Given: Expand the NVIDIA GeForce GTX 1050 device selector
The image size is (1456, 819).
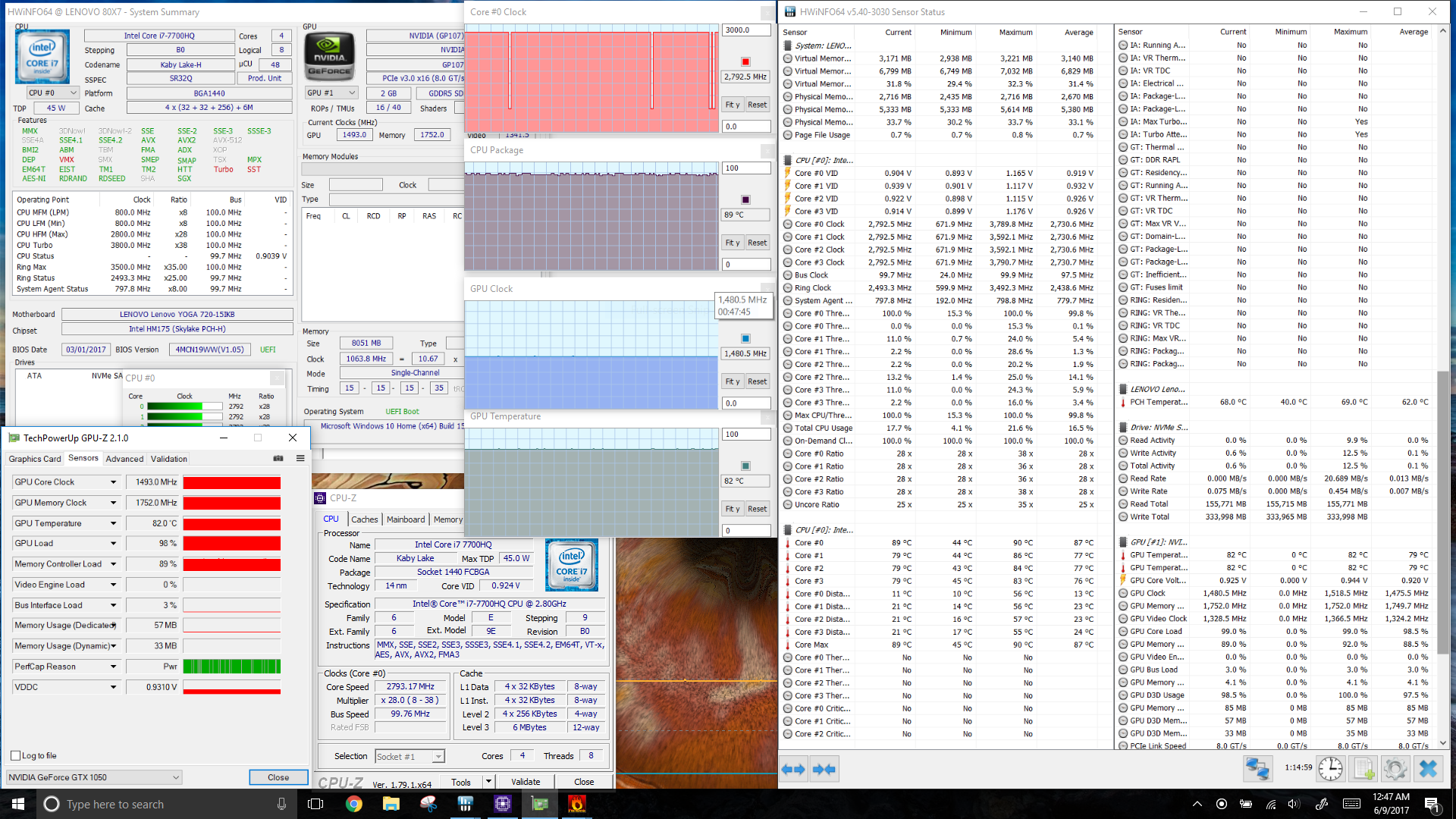Looking at the screenshot, I should (175, 777).
